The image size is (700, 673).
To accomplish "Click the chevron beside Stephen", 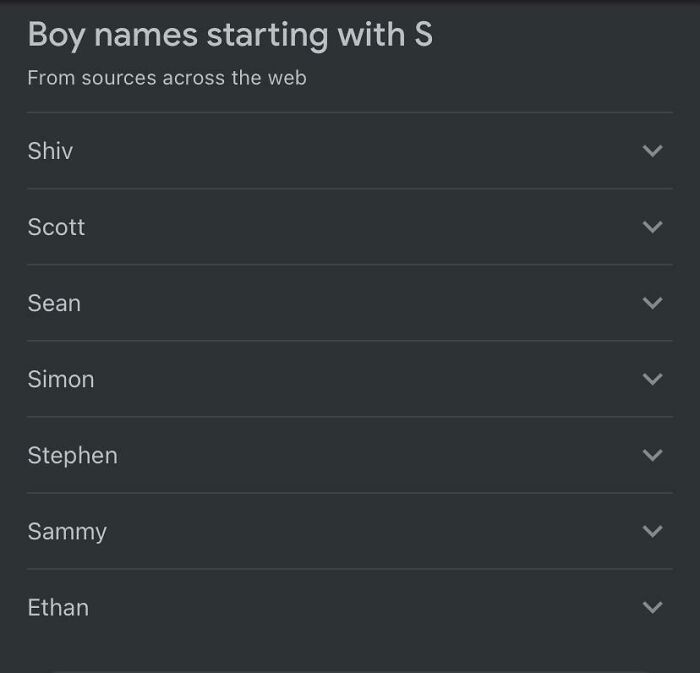I will point(652,455).
